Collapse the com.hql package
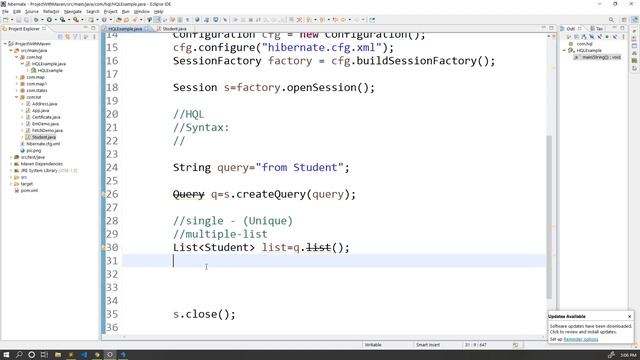Viewport: 640px width, 360px height. (x=17, y=57)
